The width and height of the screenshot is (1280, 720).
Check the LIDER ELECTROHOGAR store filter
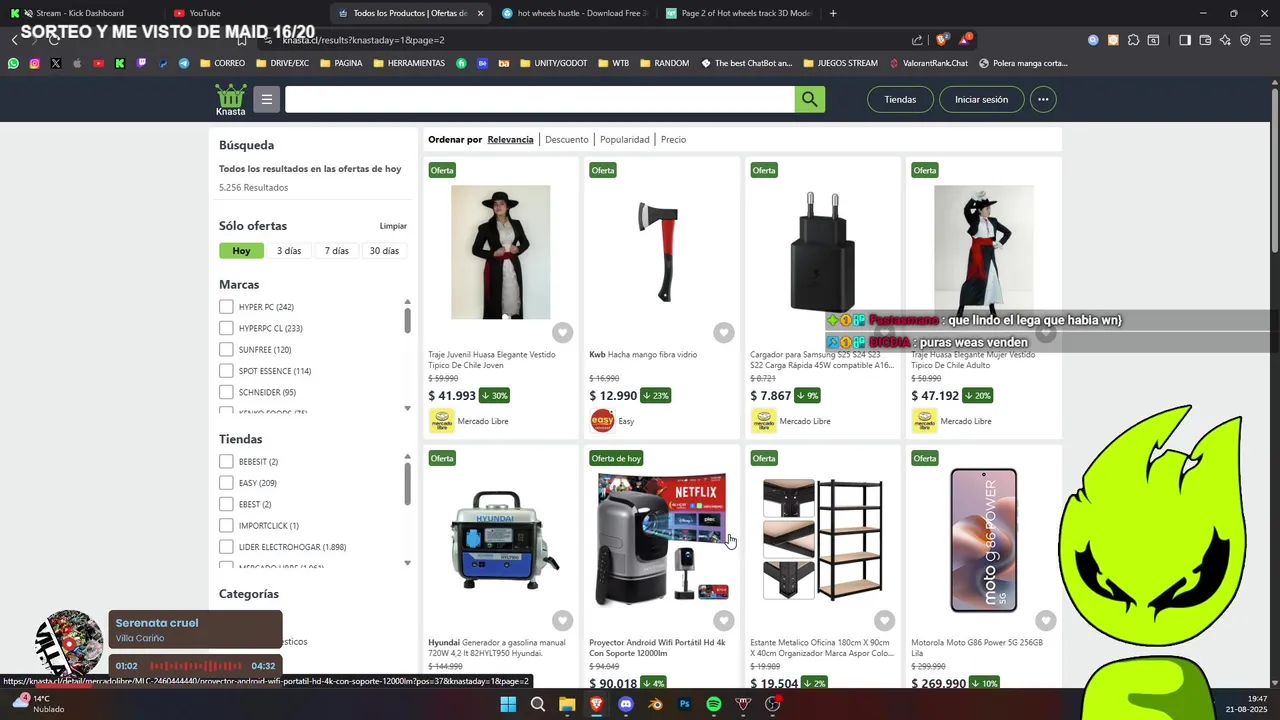(x=226, y=547)
